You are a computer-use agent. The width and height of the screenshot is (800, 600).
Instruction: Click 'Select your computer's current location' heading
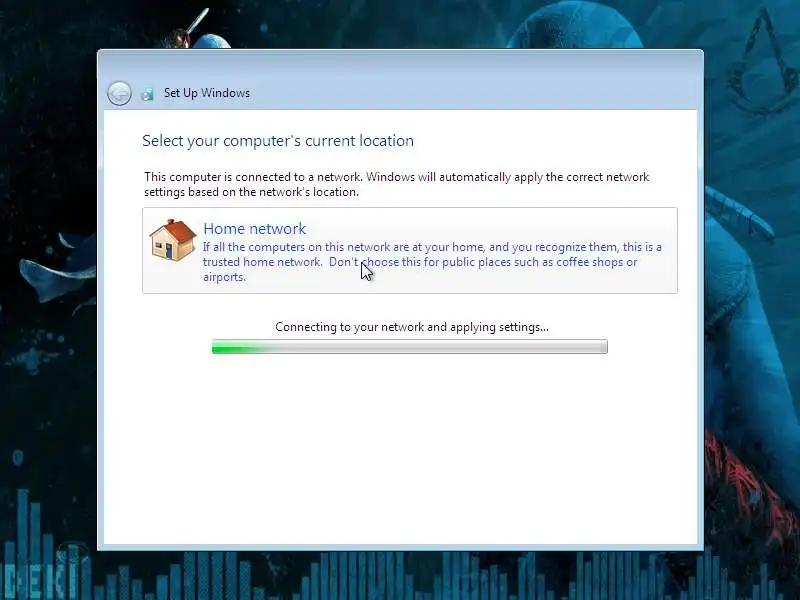[x=278, y=141]
